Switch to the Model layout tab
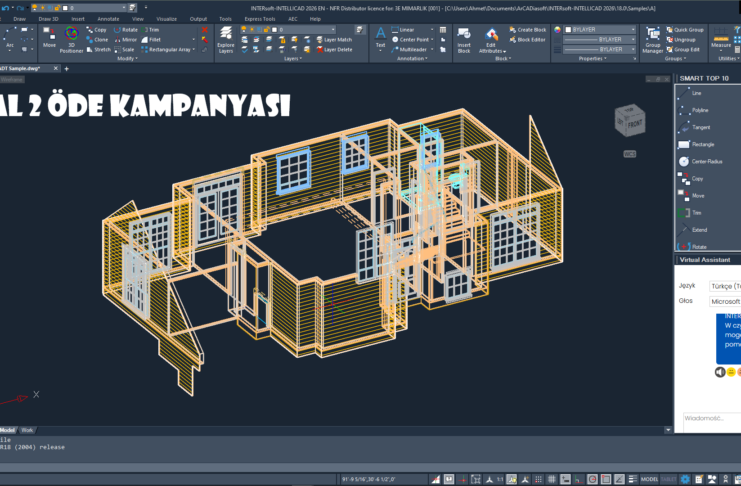Viewport: 741px width, 486px height. coord(7,429)
